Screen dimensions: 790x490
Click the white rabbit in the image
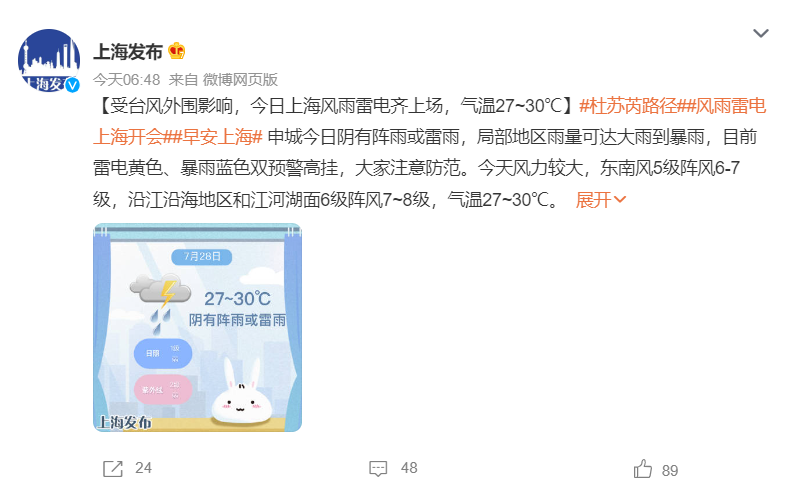click(x=241, y=391)
